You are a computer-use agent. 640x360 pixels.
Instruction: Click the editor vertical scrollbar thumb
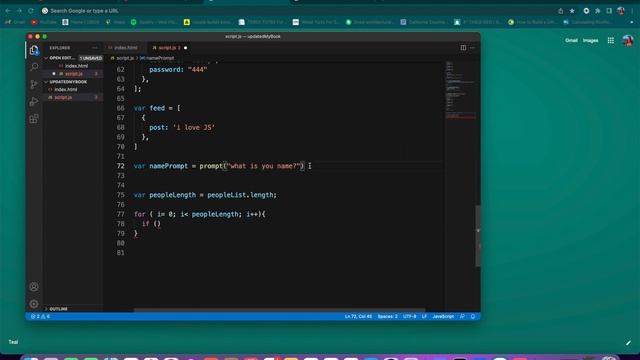(478, 236)
